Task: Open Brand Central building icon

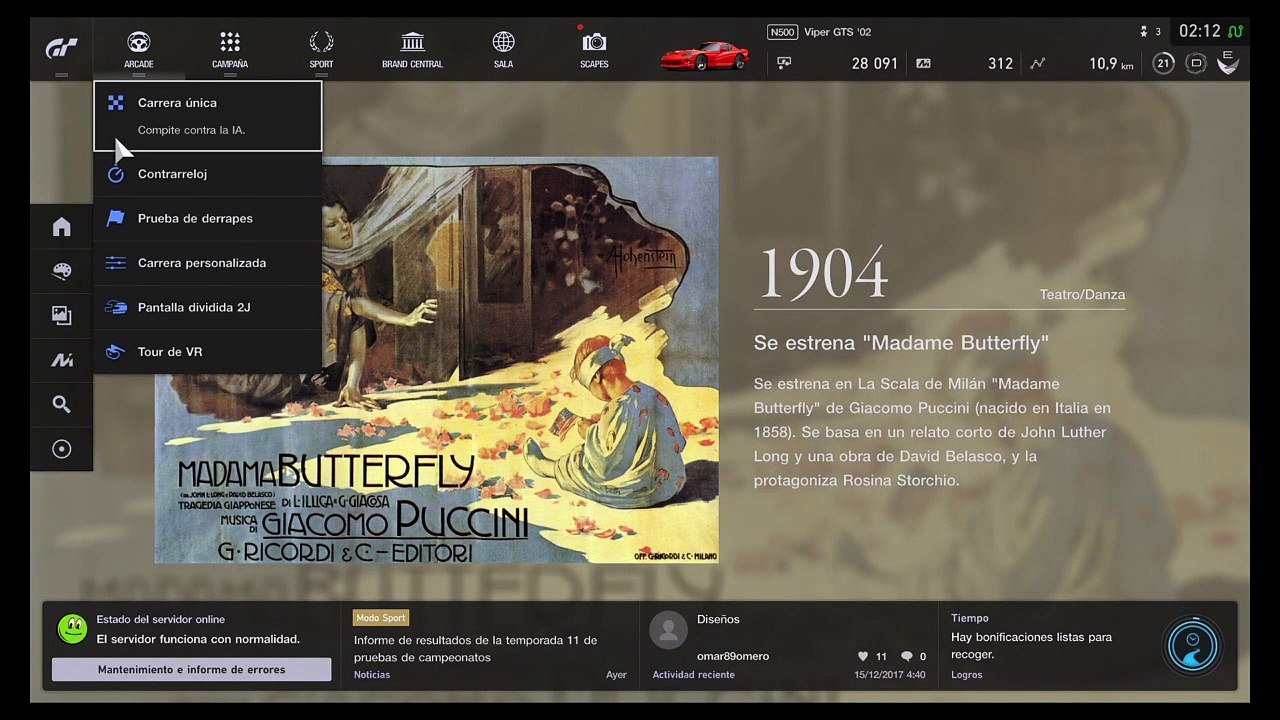Action: [412, 42]
